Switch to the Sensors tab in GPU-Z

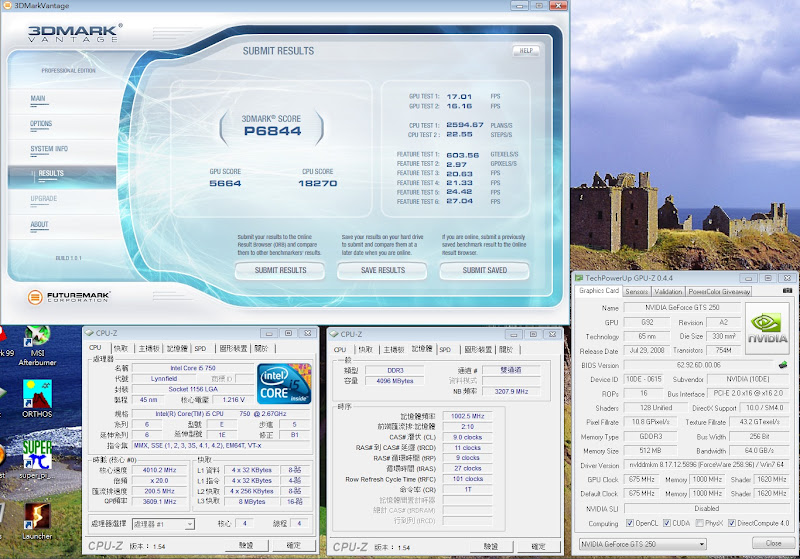pyautogui.click(x=636, y=291)
